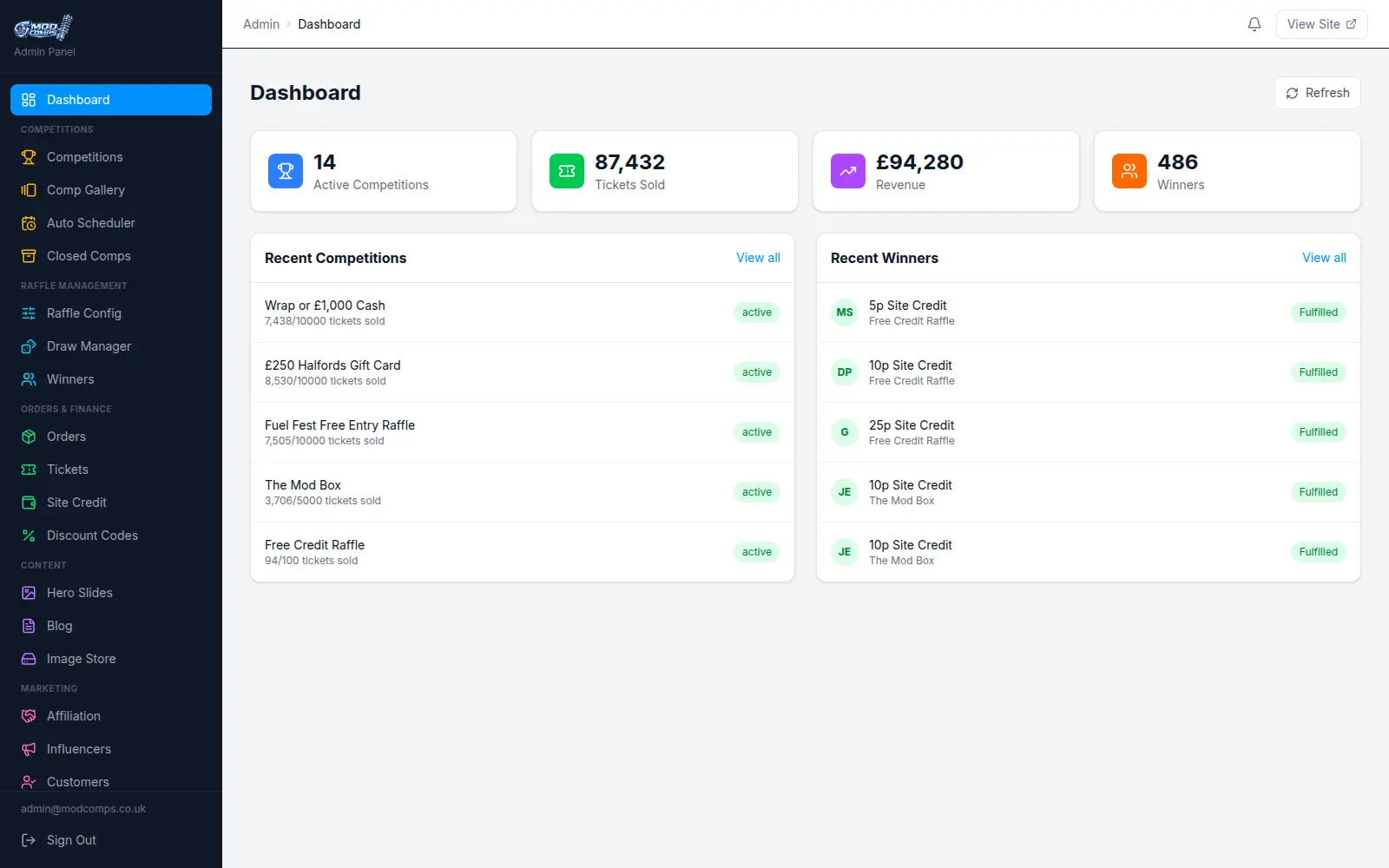Click the Winners people icon in sidebar
Image resolution: width=1389 pixels, height=868 pixels.
point(29,379)
